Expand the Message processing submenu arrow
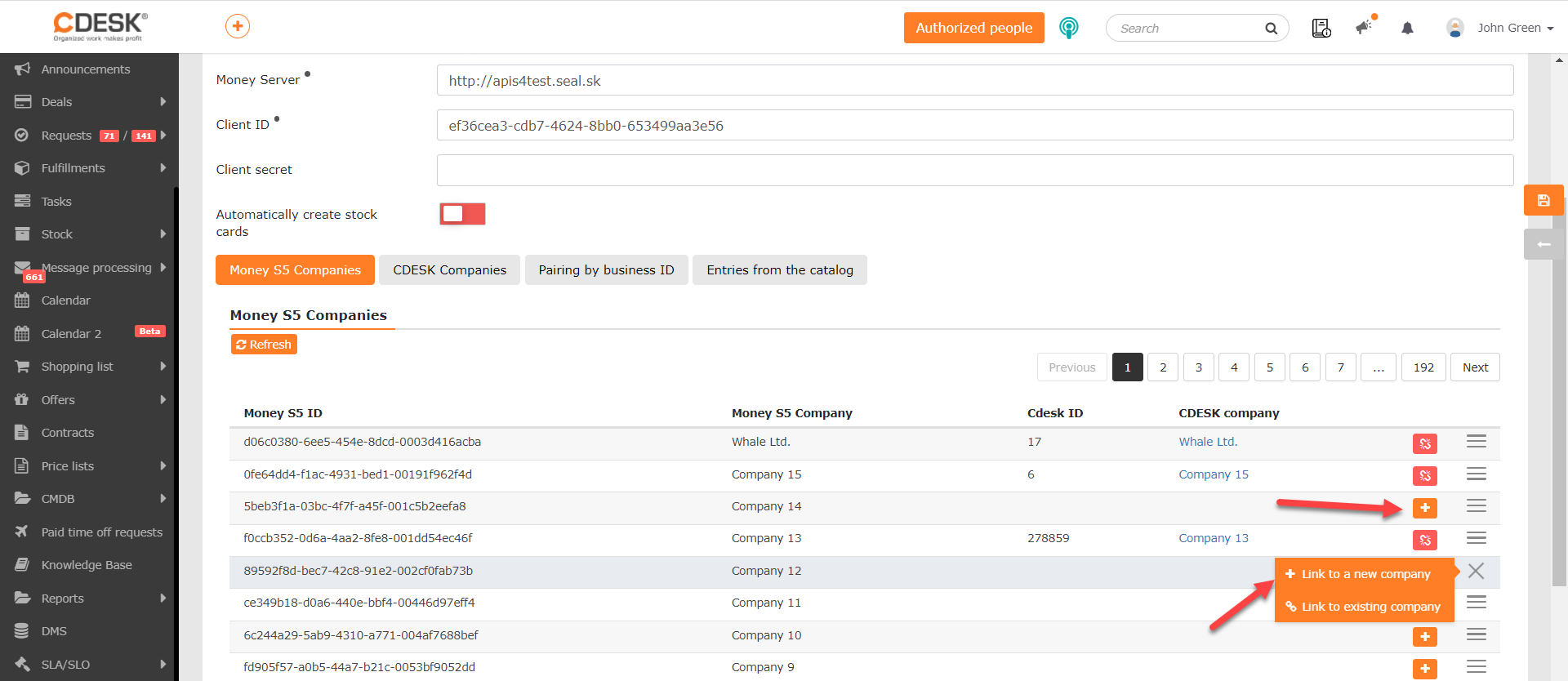This screenshot has width=1568, height=681. (x=163, y=268)
